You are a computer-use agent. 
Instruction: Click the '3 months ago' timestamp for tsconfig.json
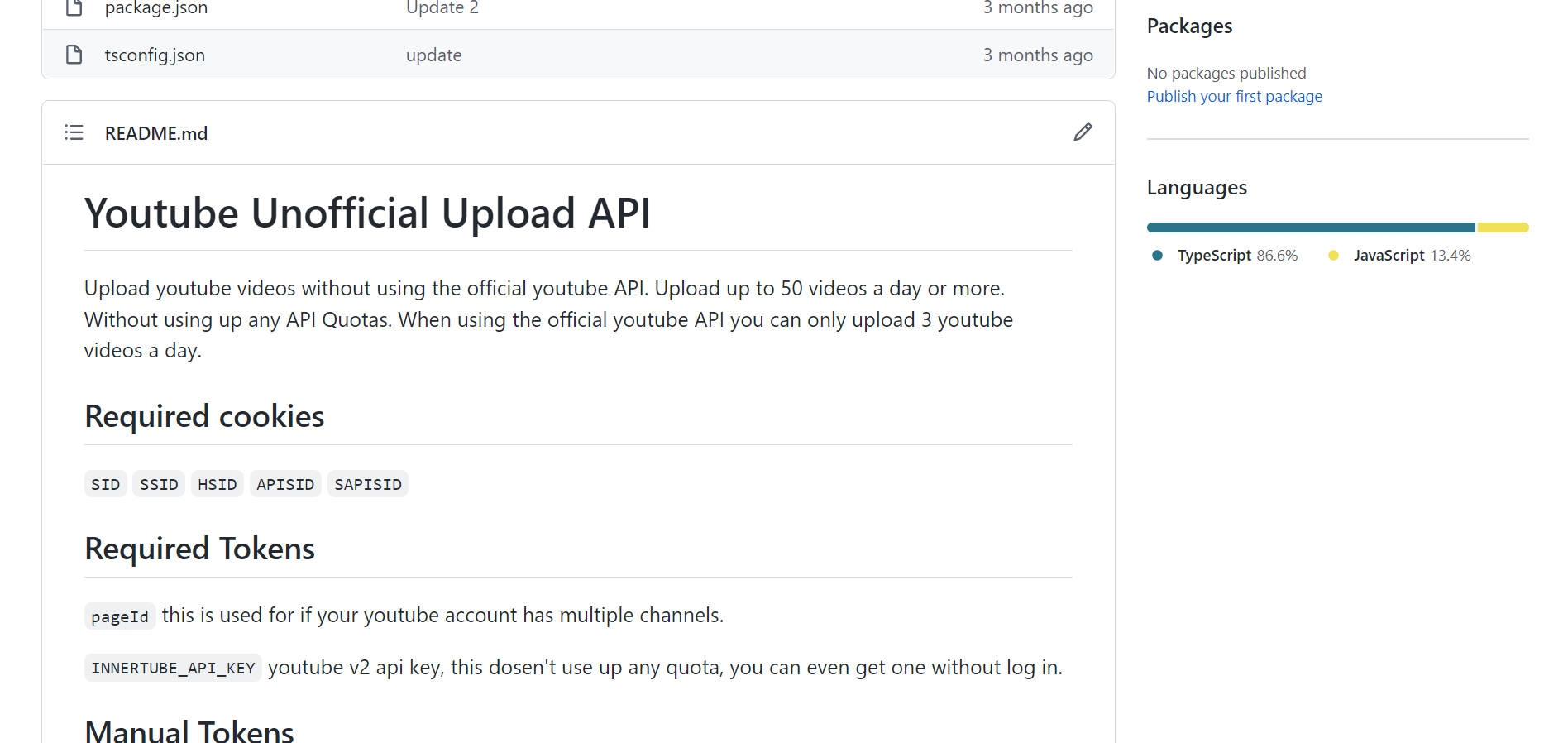tap(1038, 55)
